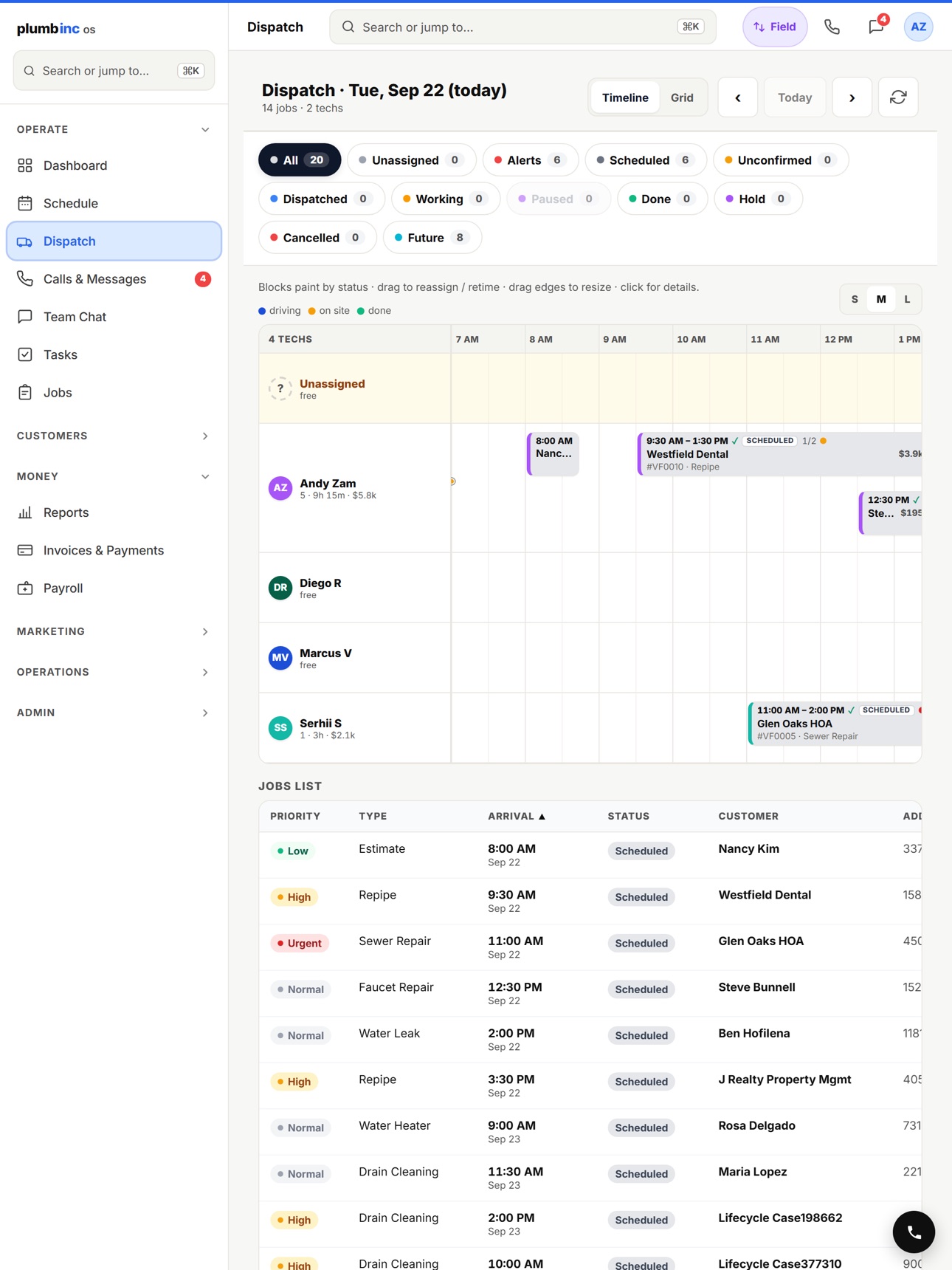Image resolution: width=952 pixels, height=1270 pixels.
Task: Focus the top header search field
Action: click(x=522, y=27)
